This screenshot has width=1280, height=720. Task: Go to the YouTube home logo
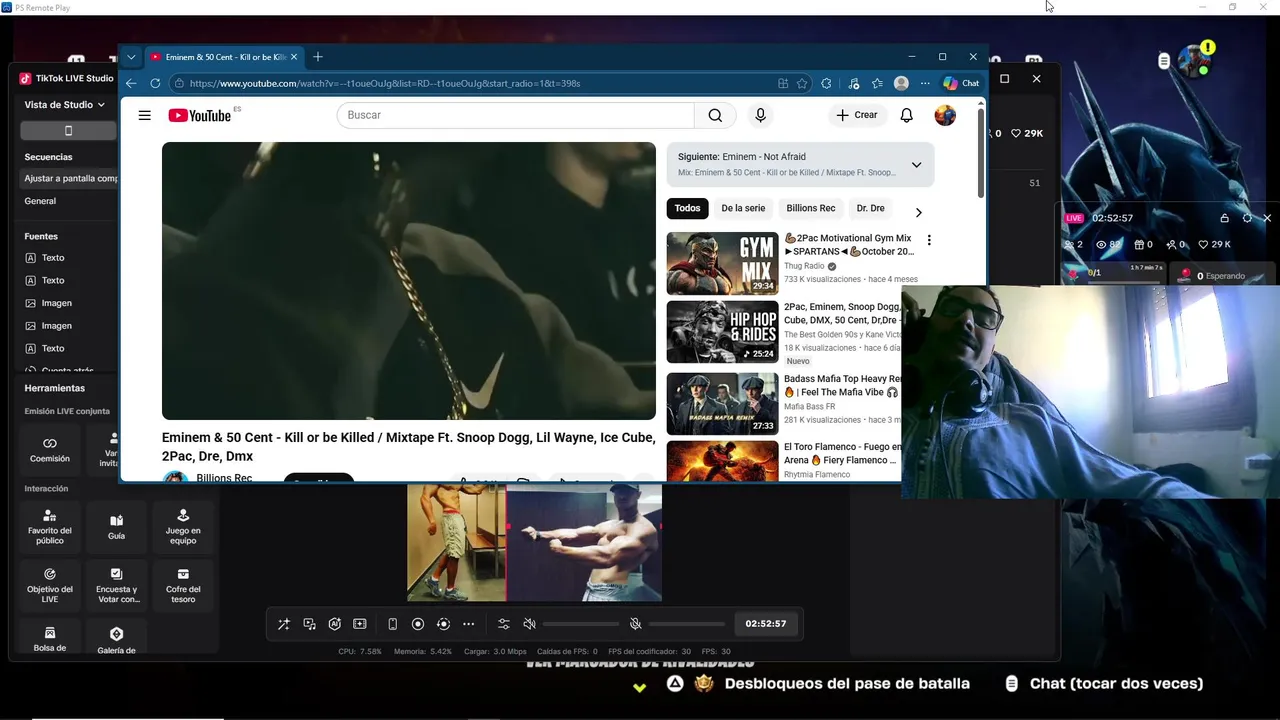pos(200,115)
